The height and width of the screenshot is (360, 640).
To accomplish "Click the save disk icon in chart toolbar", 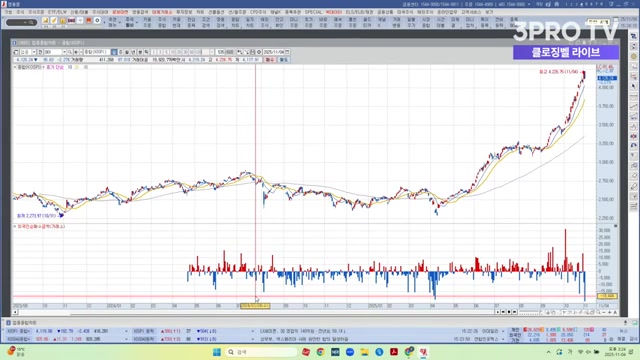I will coord(253,52).
